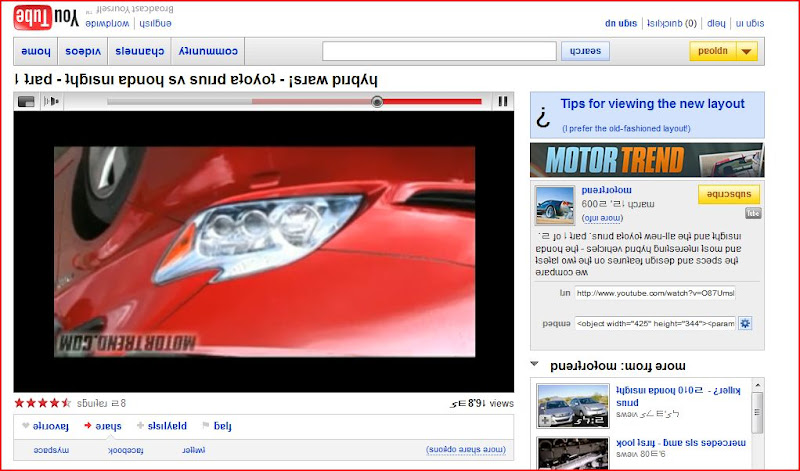Click the red arrow share icon

point(88,426)
